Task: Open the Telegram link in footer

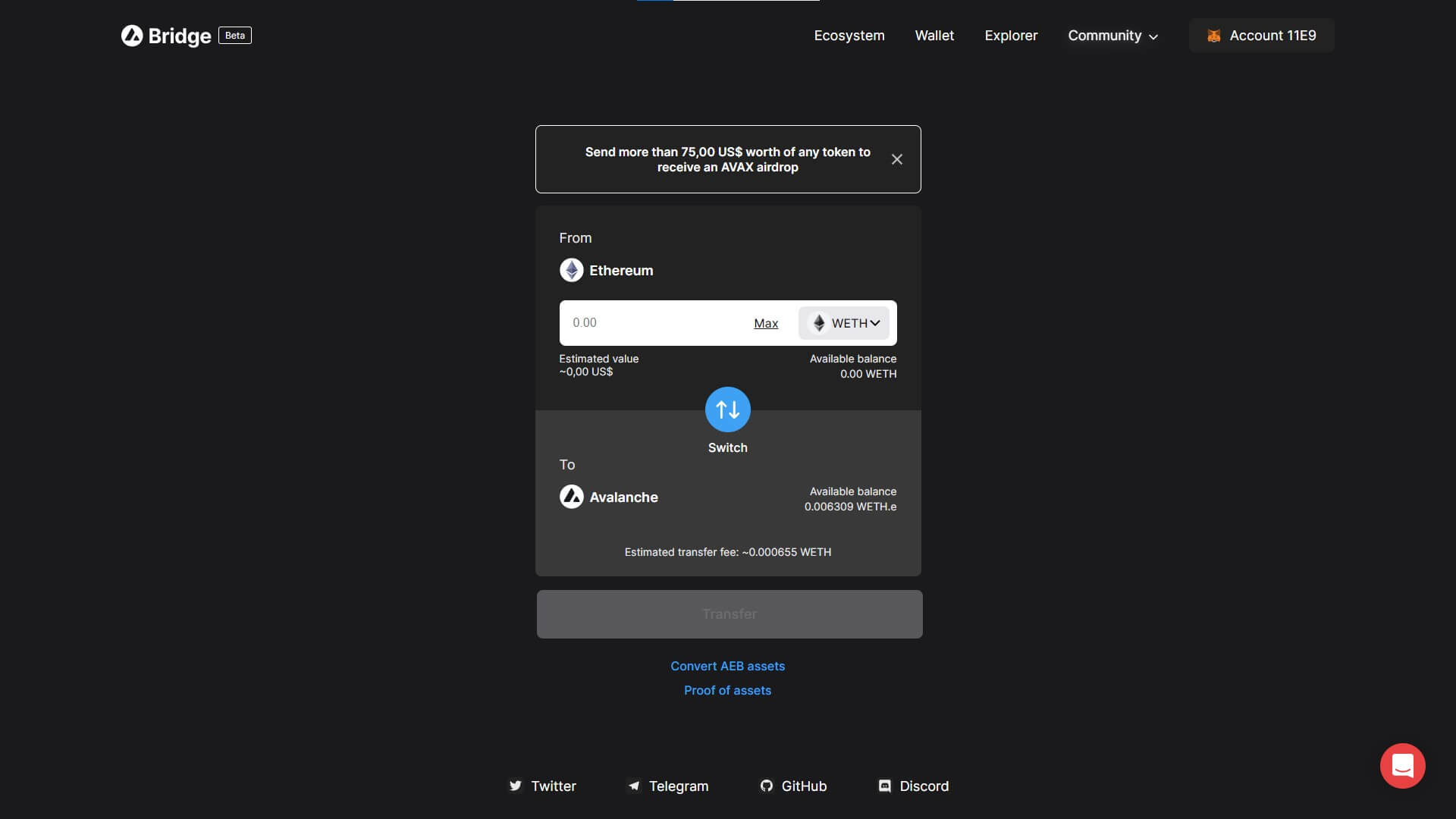Action: pyautogui.click(x=668, y=786)
